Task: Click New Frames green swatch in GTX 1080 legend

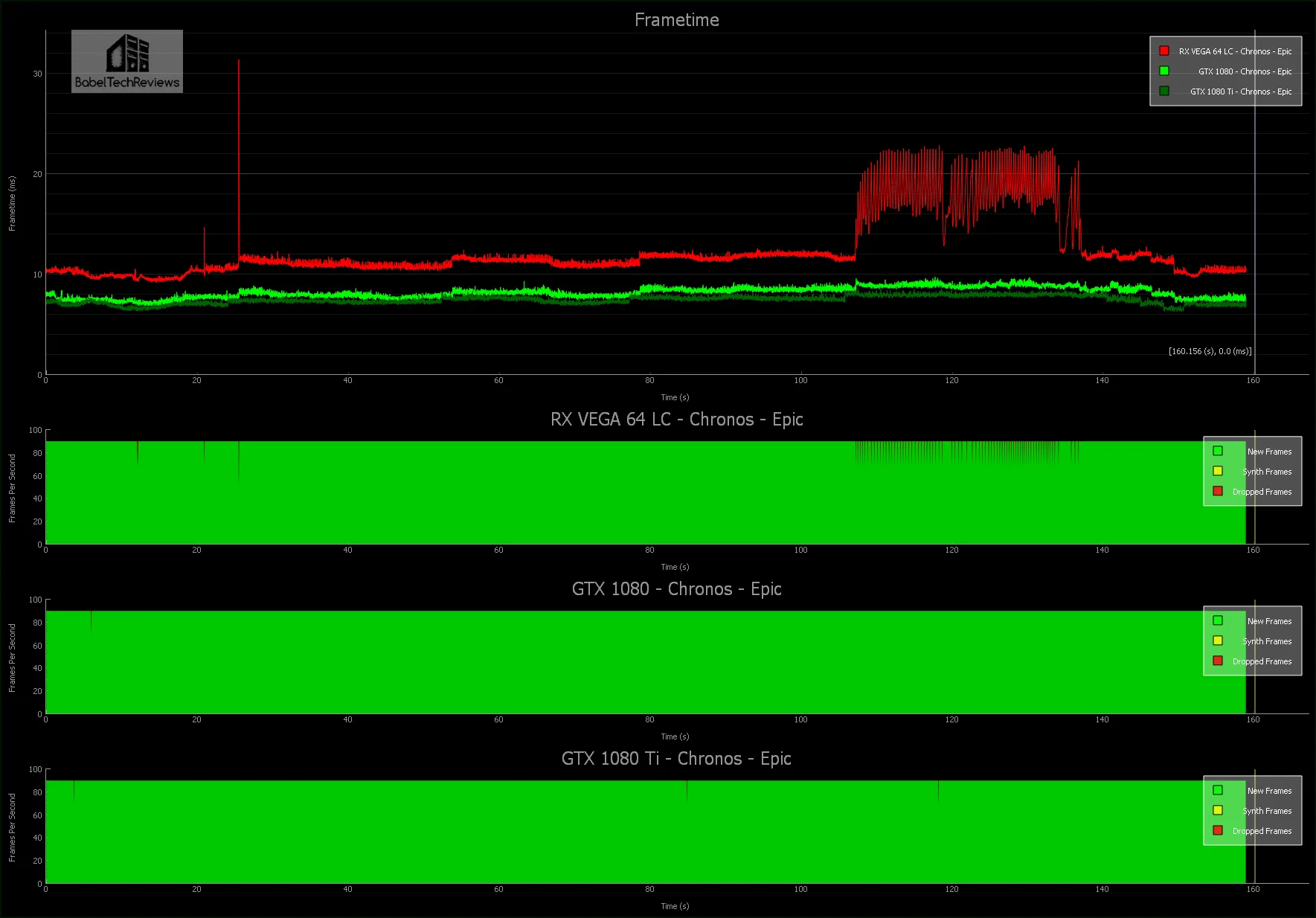Action: tap(1218, 621)
